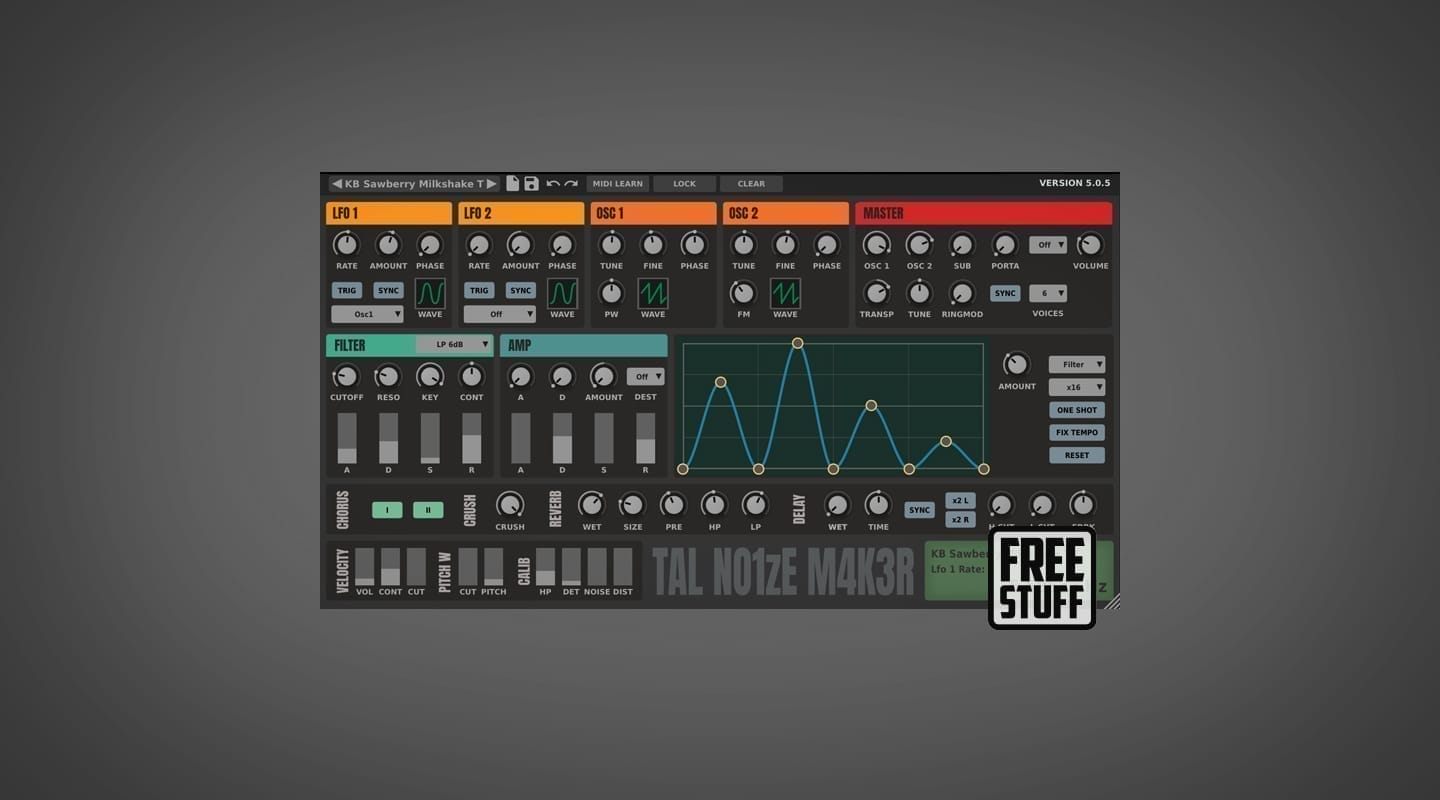The width and height of the screenshot is (1440, 800).
Task: Select the highest envelope curve point
Action: pyautogui.click(x=797, y=343)
